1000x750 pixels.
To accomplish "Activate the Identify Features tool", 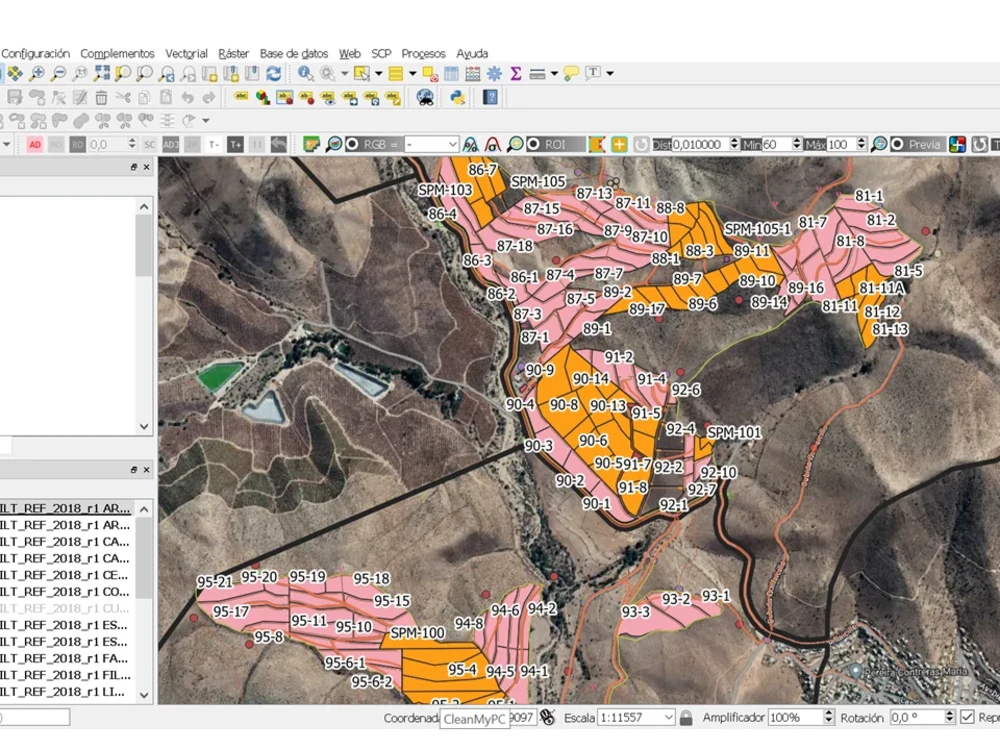I will (x=305, y=73).
